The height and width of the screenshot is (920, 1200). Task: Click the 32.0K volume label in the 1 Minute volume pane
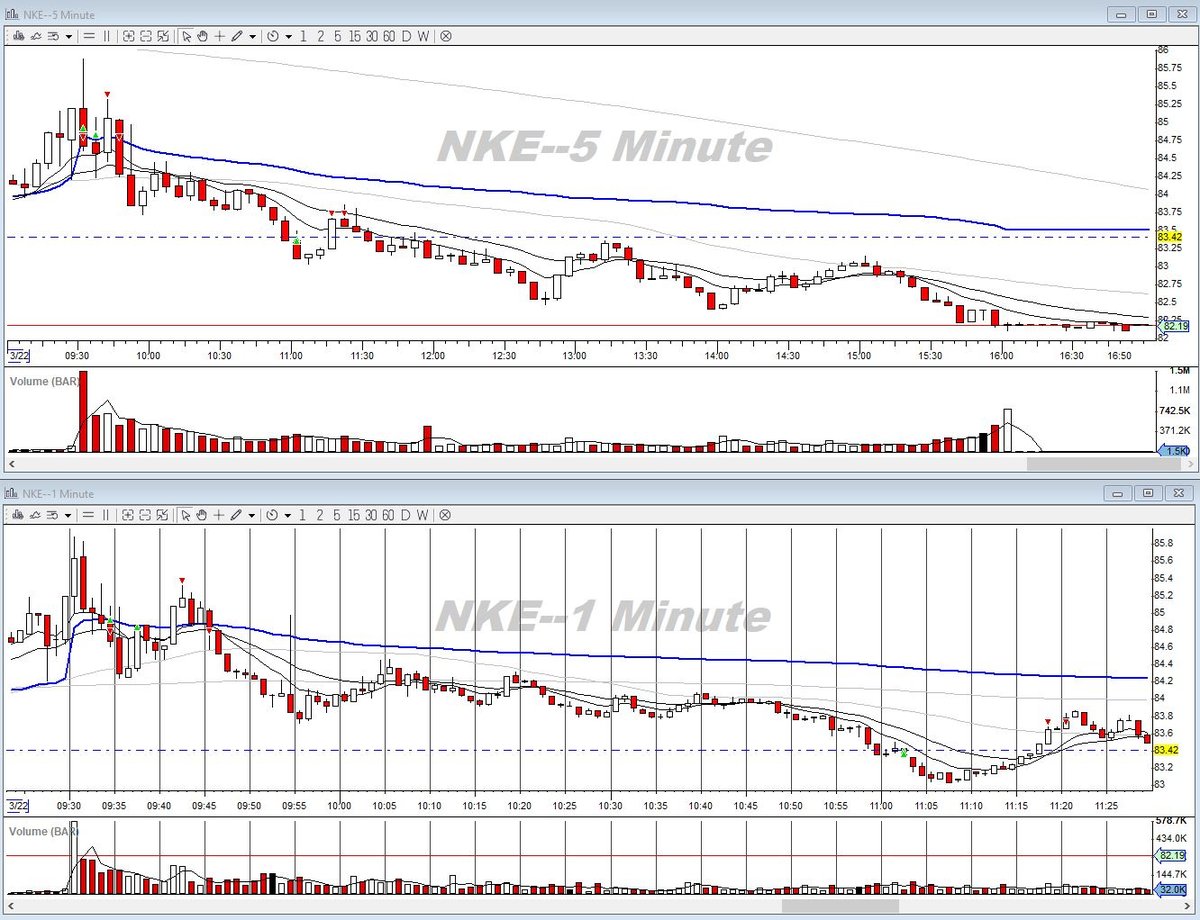coord(1172,890)
